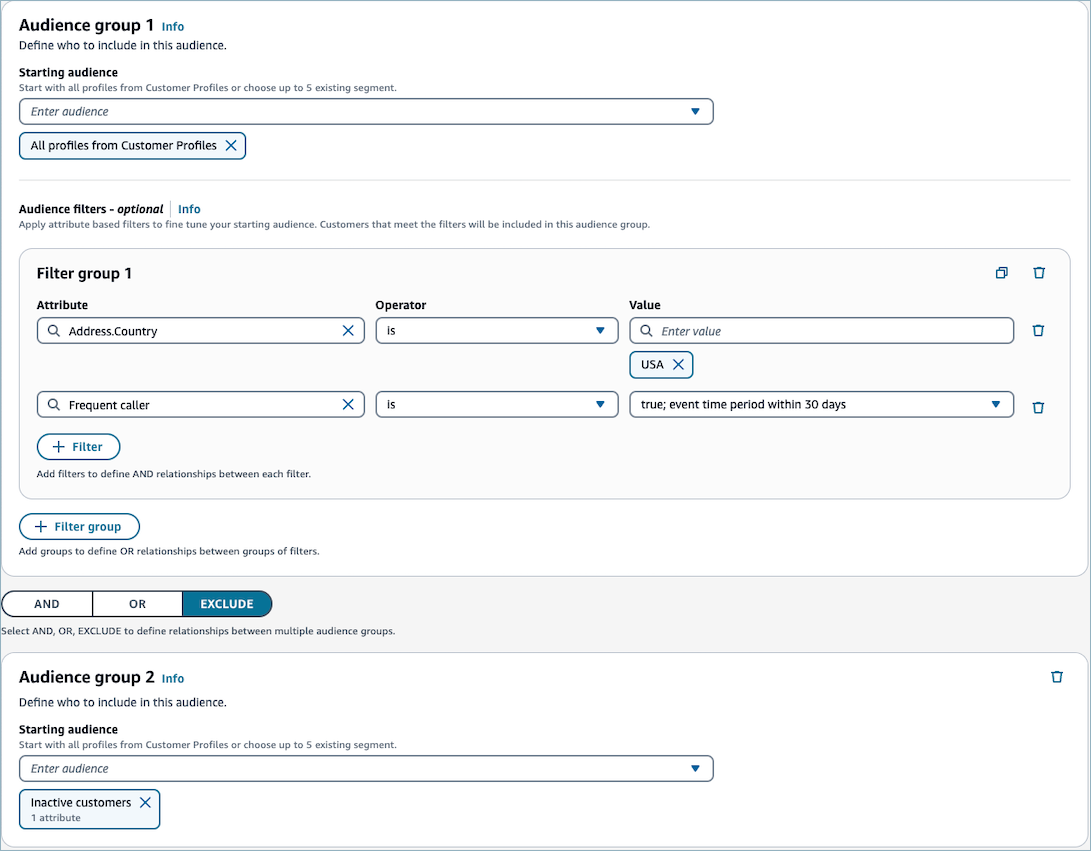Clear the Frequent caller attribute field

348,405
